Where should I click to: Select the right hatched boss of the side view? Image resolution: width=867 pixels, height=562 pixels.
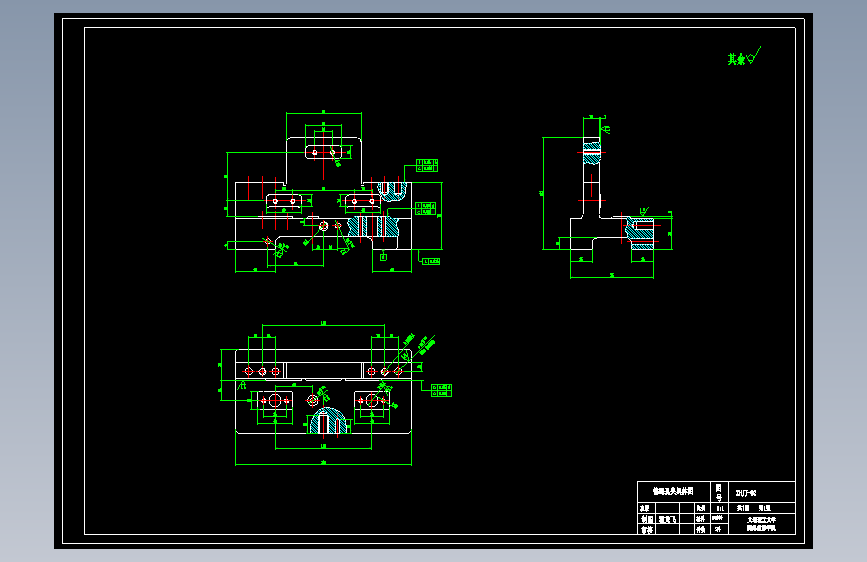[640, 233]
